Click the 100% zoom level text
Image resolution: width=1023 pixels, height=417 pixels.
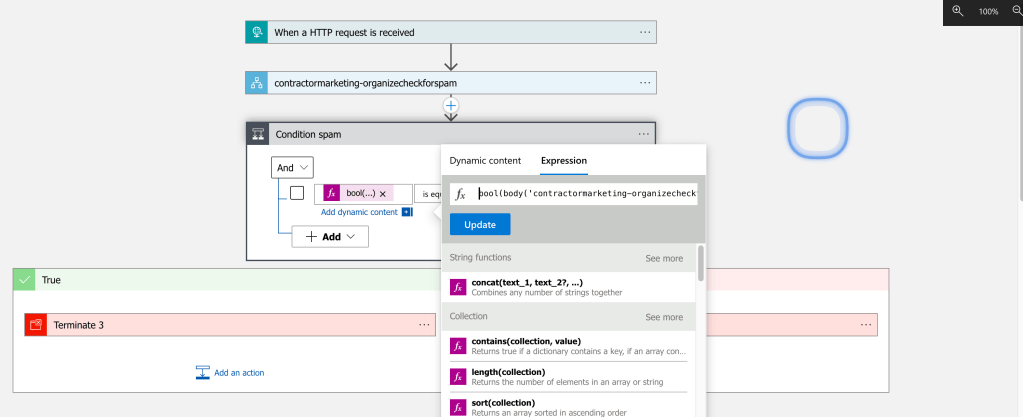coord(988,12)
